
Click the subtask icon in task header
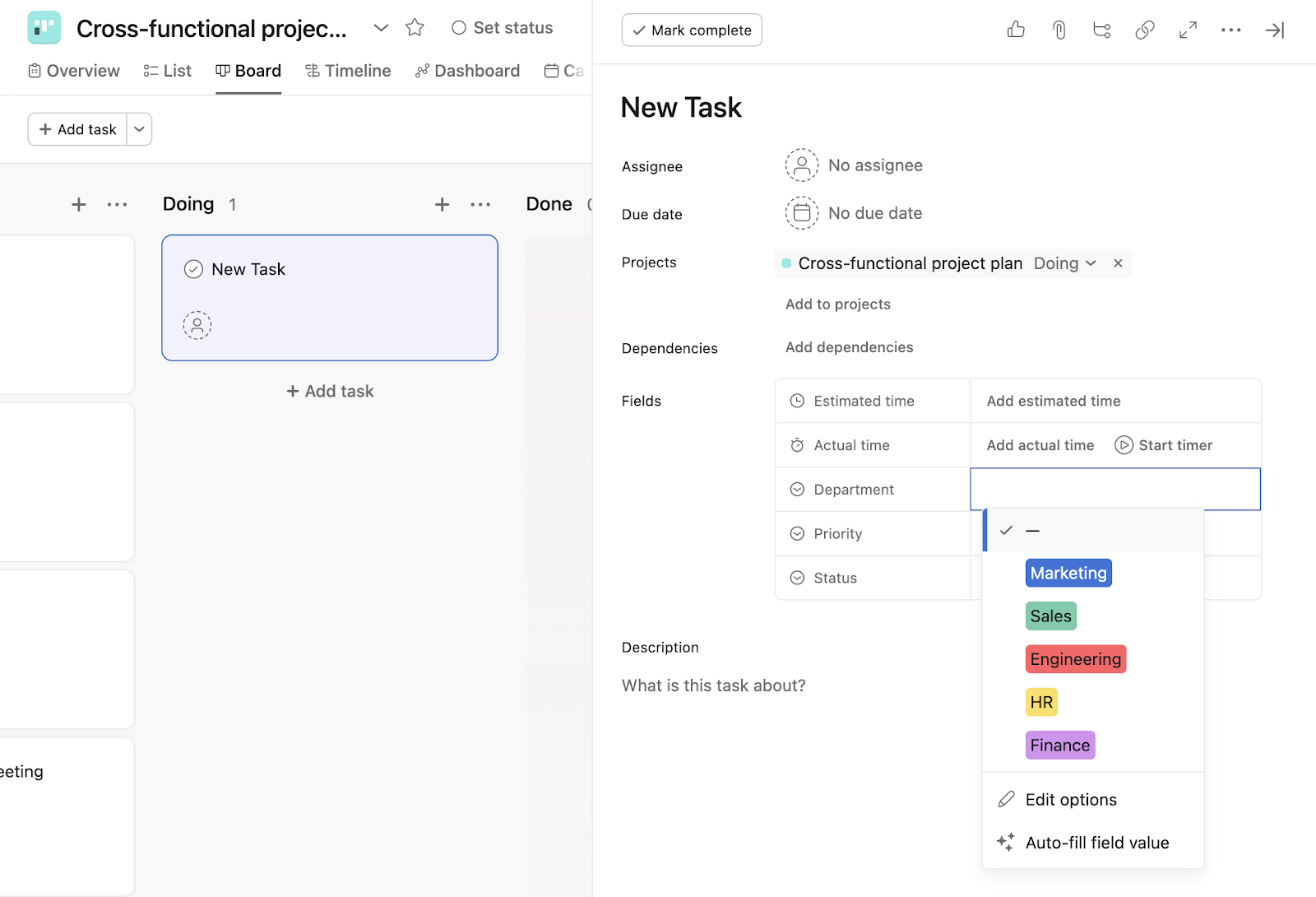[1102, 30]
